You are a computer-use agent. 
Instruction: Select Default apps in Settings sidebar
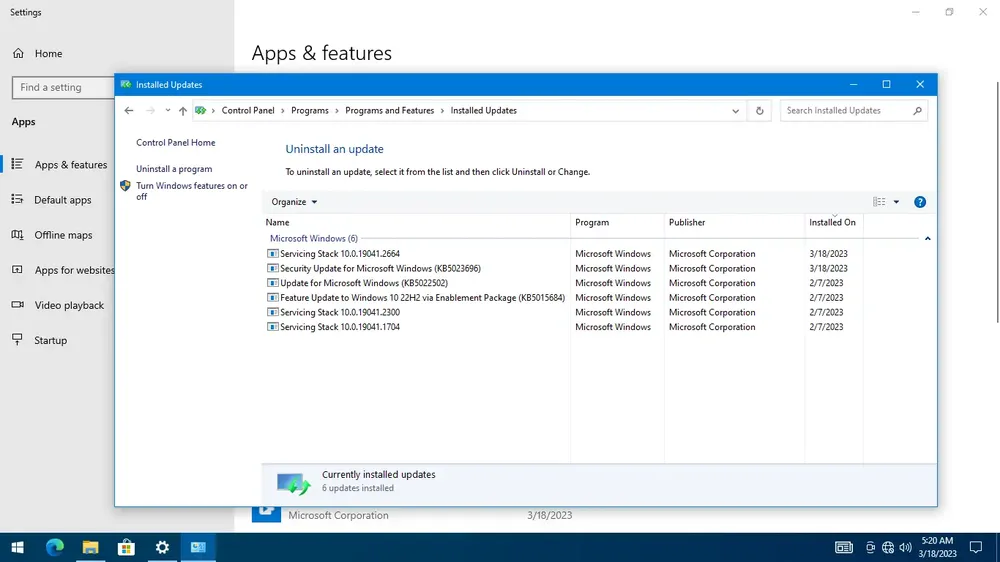pyautogui.click(x=62, y=200)
